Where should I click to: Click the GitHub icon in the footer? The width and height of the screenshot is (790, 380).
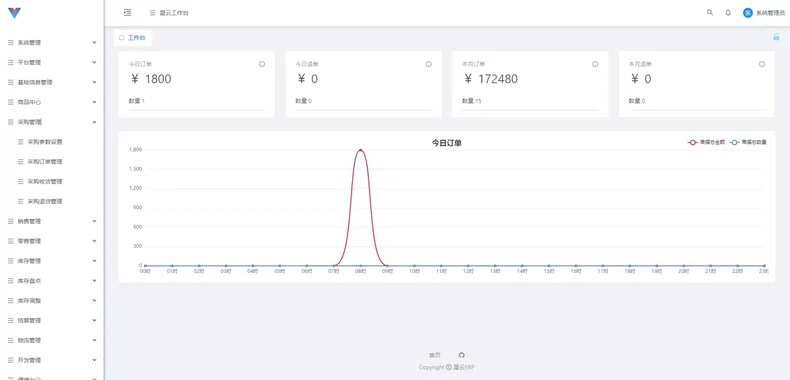(x=462, y=355)
